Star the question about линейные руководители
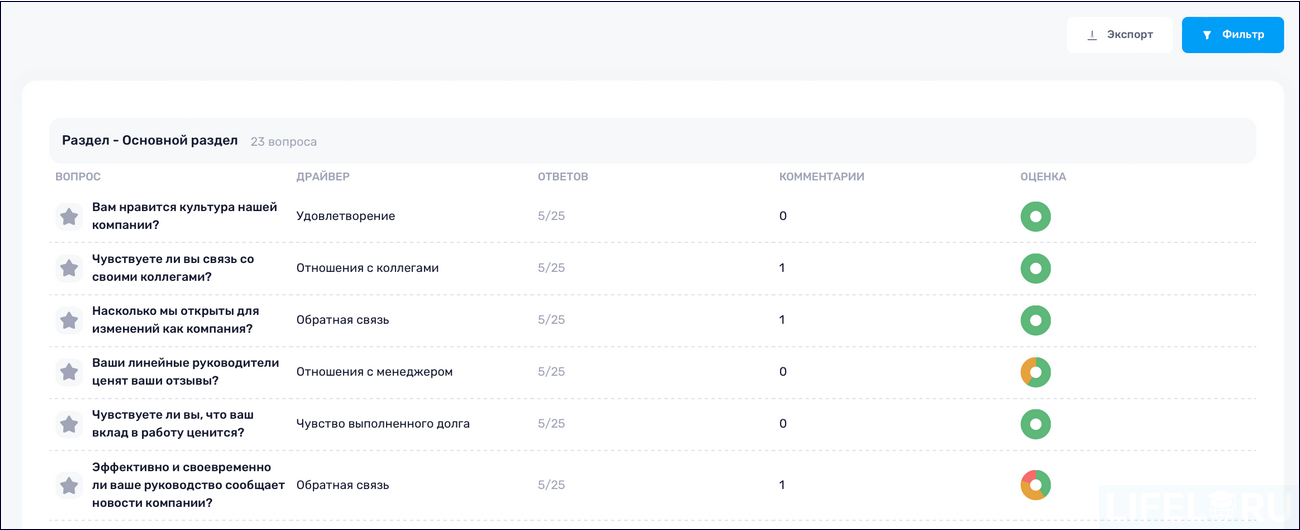The width and height of the screenshot is (1300, 530). pyautogui.click(x=69, y=372)
